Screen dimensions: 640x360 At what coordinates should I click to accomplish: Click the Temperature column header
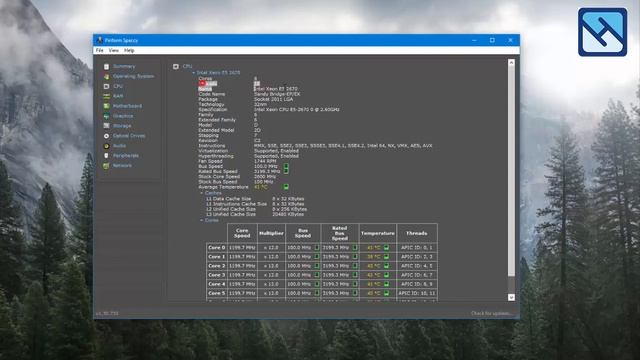pos(378,233)
